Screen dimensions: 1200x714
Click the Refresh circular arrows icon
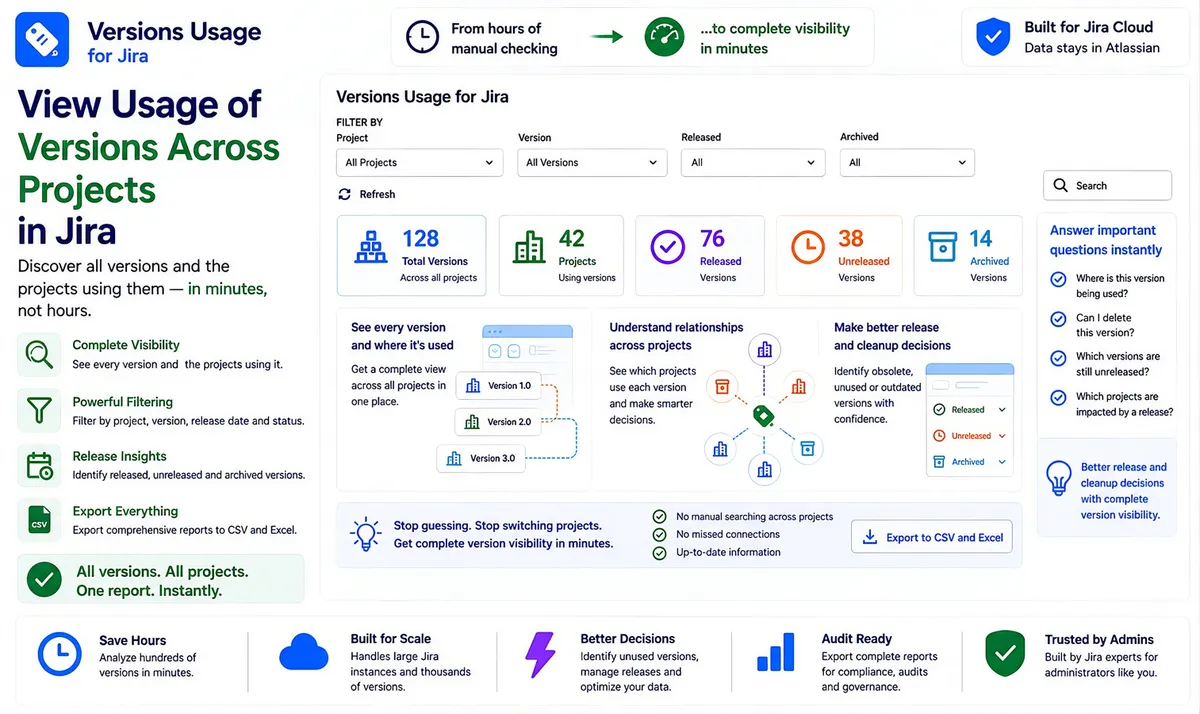pyautogui.click(x=345, y=194)
